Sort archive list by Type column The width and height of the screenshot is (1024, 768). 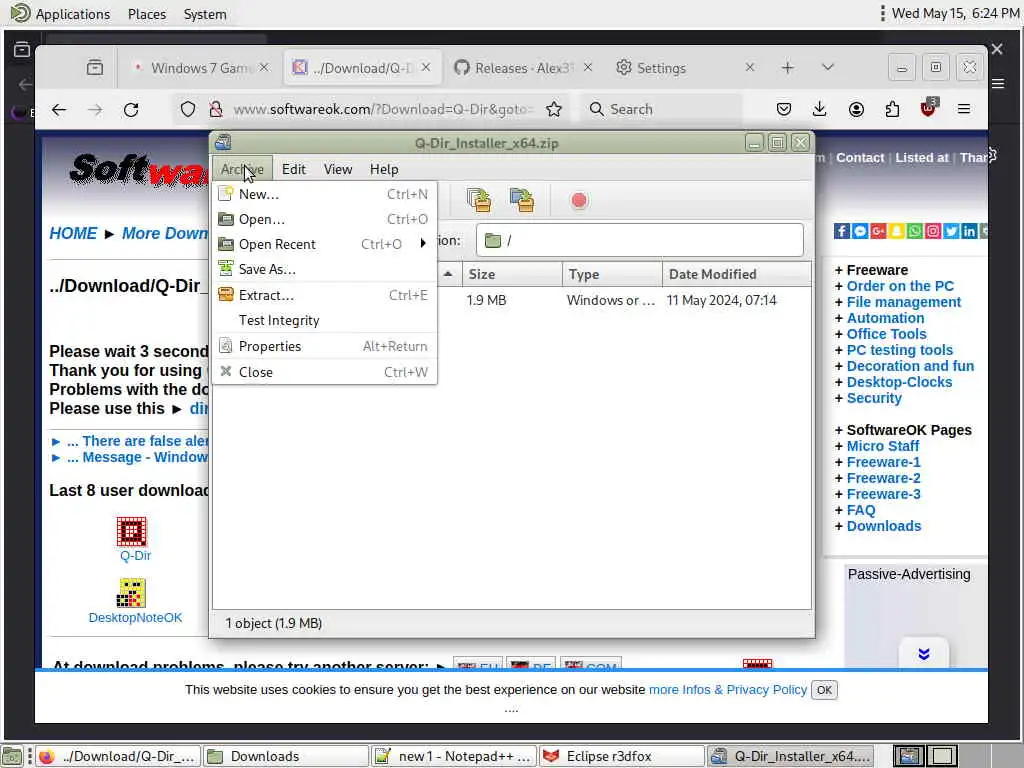(612, 274)
